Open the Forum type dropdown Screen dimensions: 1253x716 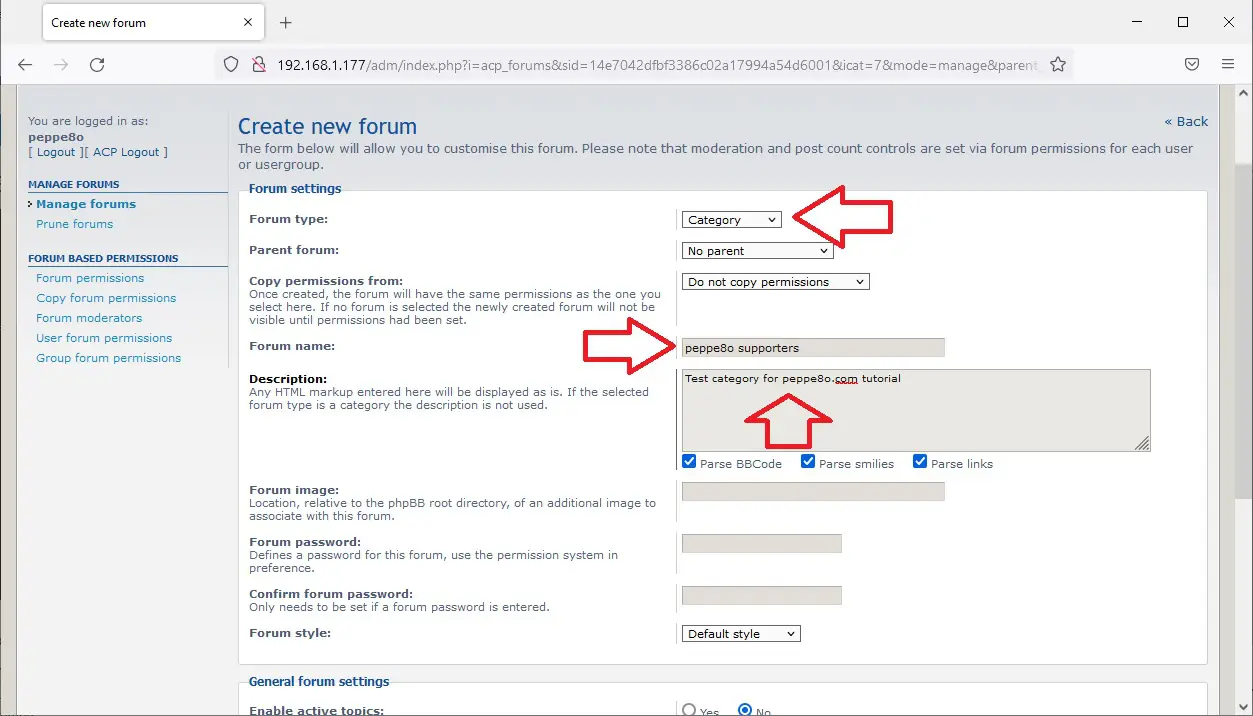732,220
